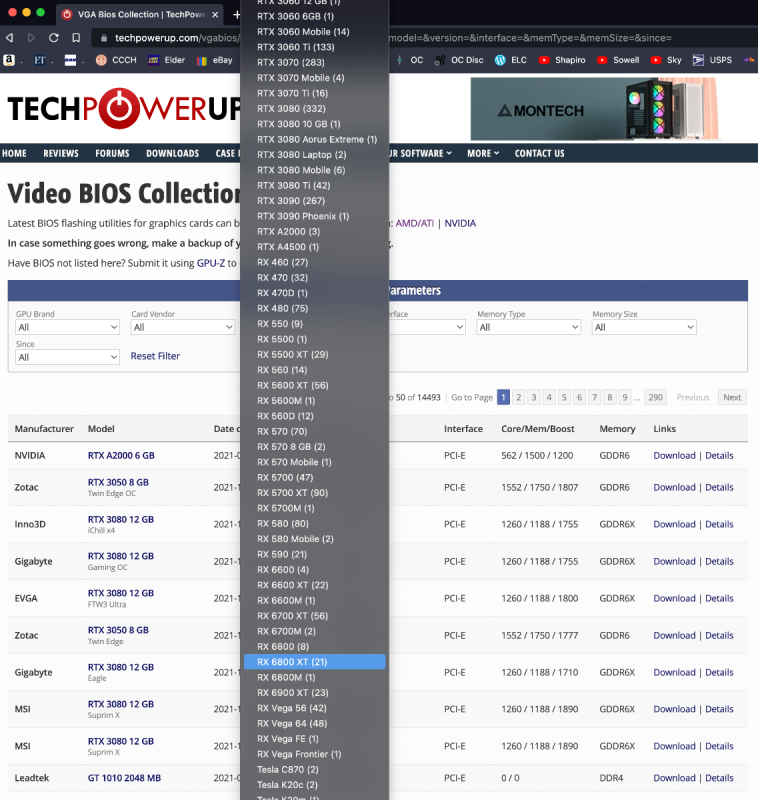The width and height of the screenshot is (758, 800).
Task: Select RX 480 (75) option
Action: [315, 308]
